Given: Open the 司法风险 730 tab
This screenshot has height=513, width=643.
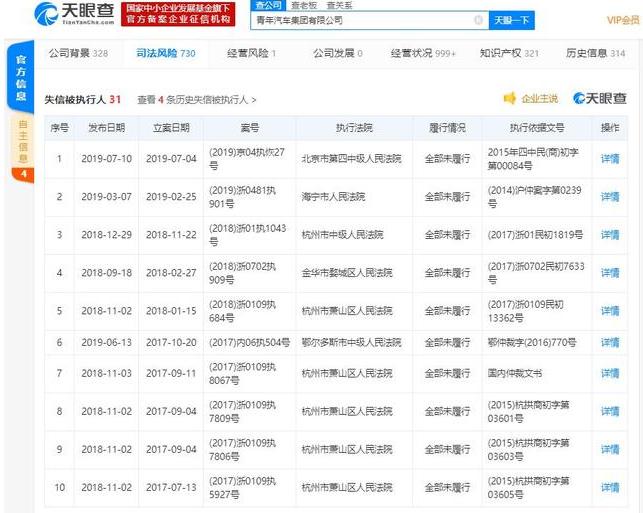Looking at the screenshot, I should click(x=166, y=53).
